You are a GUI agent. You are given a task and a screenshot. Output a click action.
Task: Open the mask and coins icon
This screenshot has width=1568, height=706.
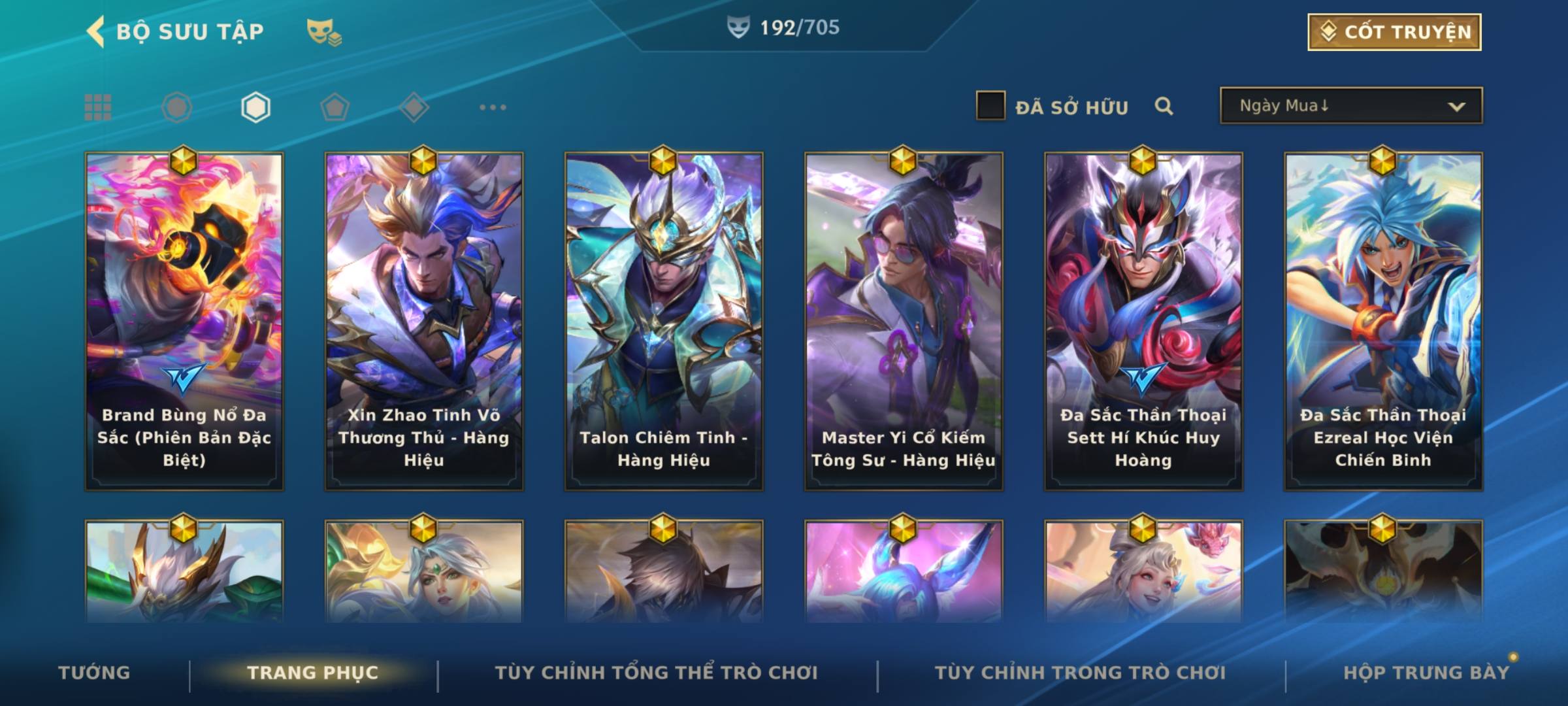pyautogui.click(x=324, y=31)
